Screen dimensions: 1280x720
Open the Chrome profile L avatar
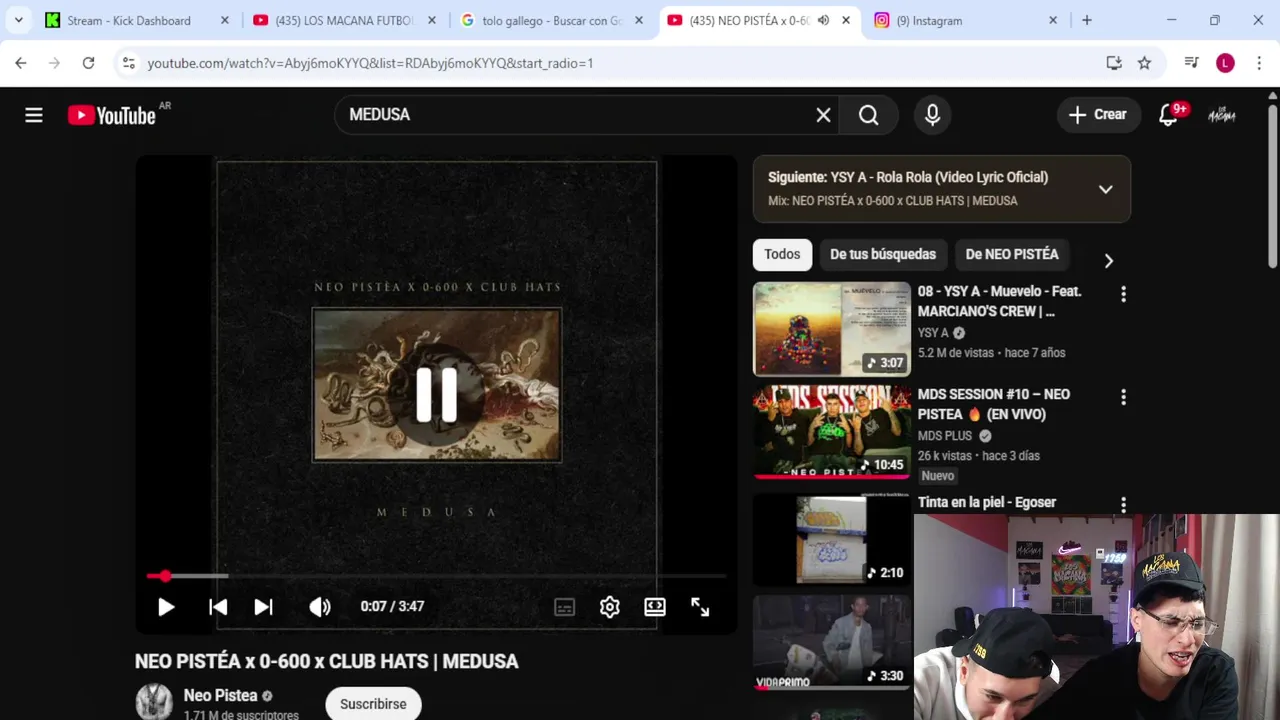point(1225,63)
